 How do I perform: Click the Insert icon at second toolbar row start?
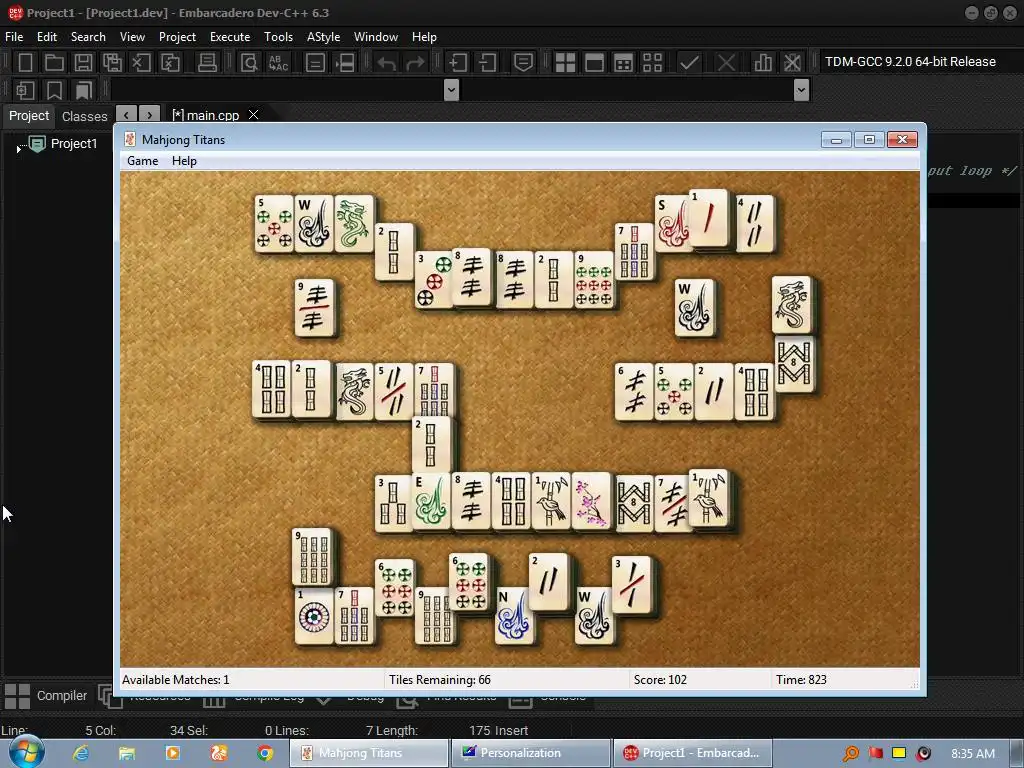pyautogui.click(x=25, y=90)
